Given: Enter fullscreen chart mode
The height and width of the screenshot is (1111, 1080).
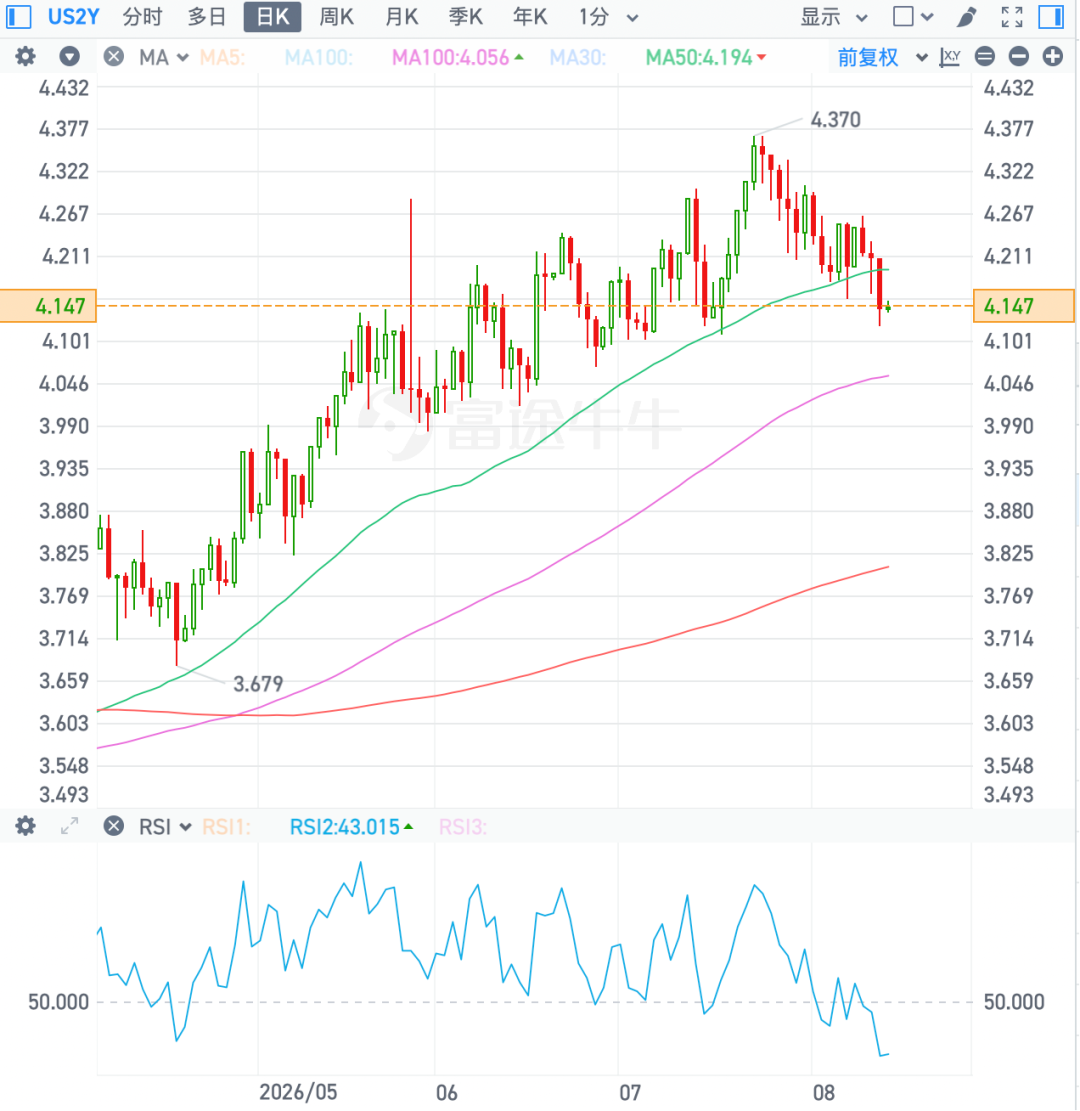Looking at the screenshot, I should (1012, 16).
